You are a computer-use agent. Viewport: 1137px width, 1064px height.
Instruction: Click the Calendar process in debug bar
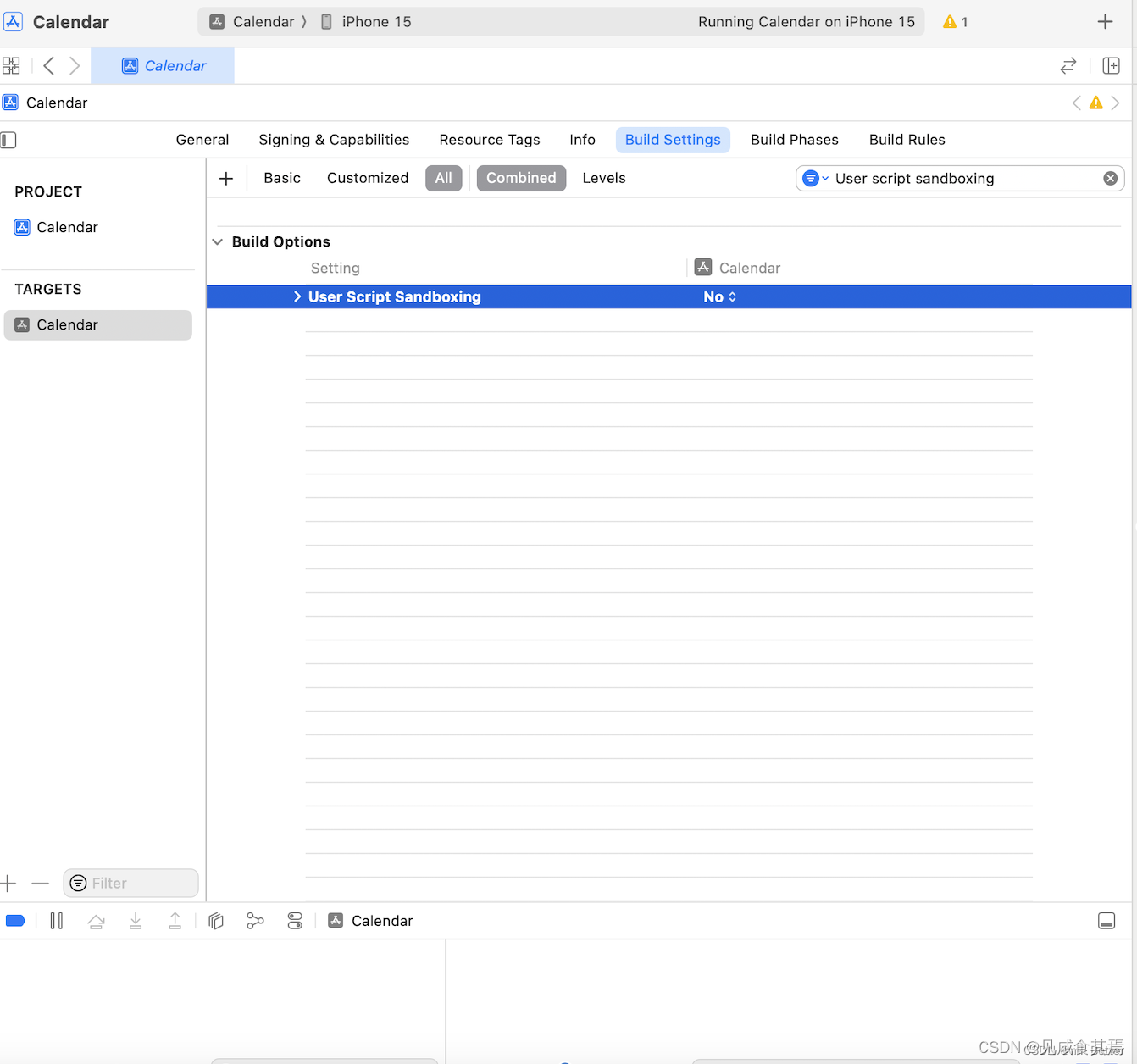[371, 921]
